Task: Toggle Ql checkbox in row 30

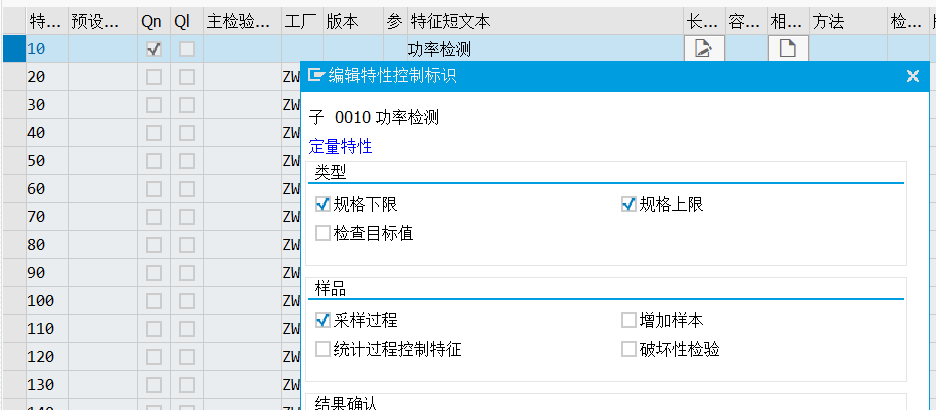Action: pyautogui.click(x=187, y=105)
